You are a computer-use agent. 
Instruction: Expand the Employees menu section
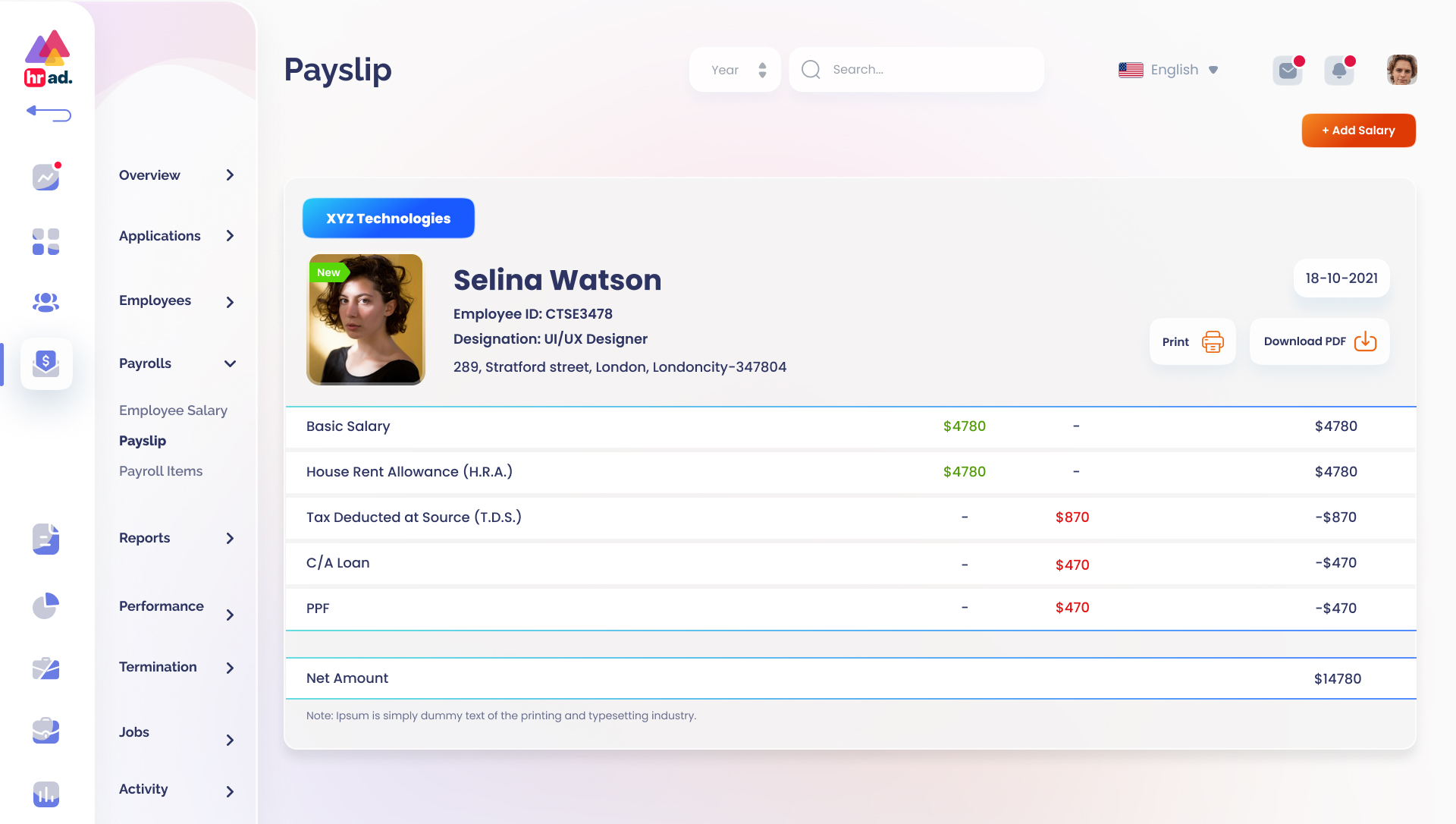pyautogui.click(x=231, y=302)
